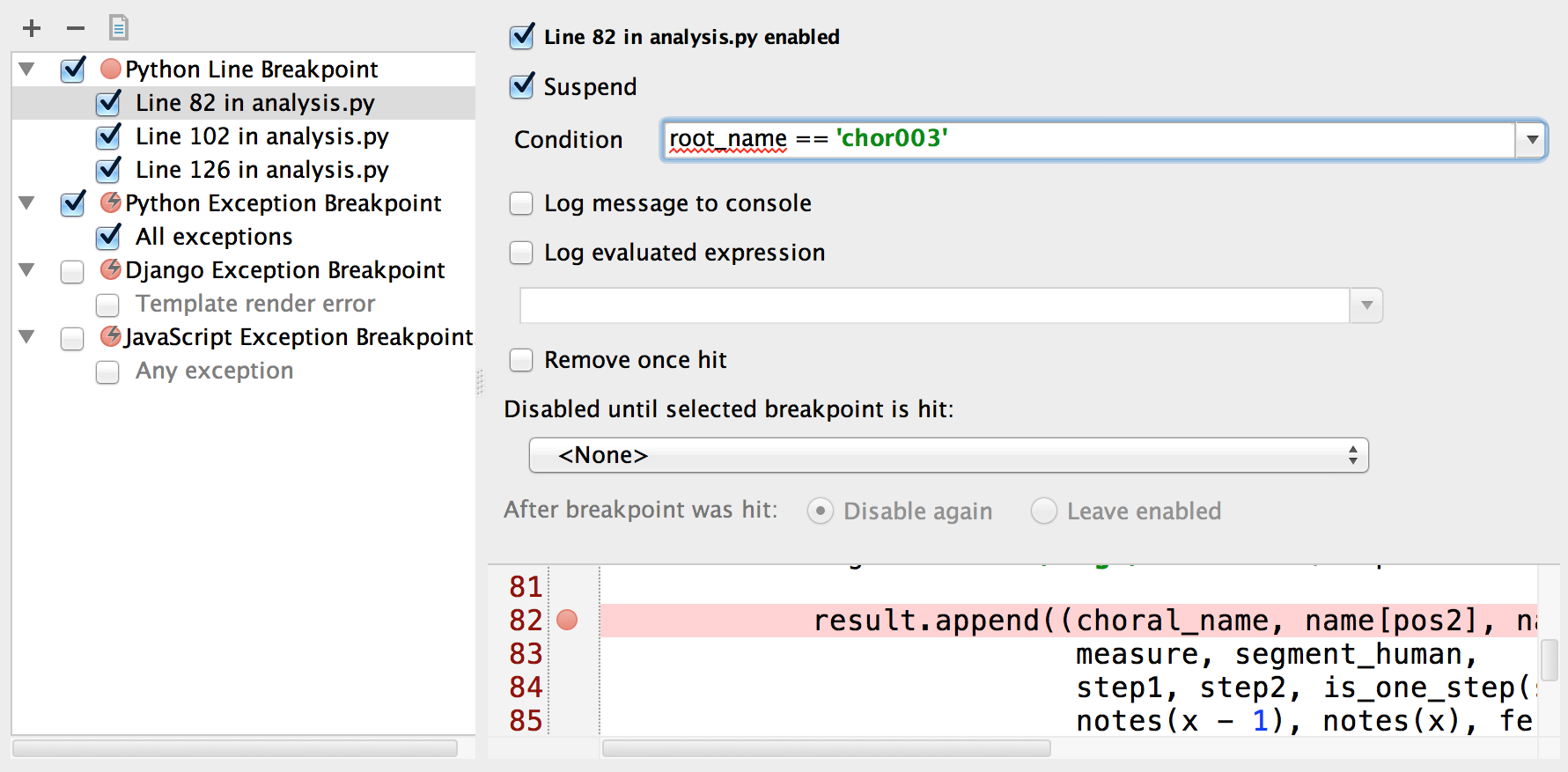Image resolution: width=1568 pixels, height=772 pixels.
Task: Click the Condition field with root_name expression
Action: [x=1088, y=140]
